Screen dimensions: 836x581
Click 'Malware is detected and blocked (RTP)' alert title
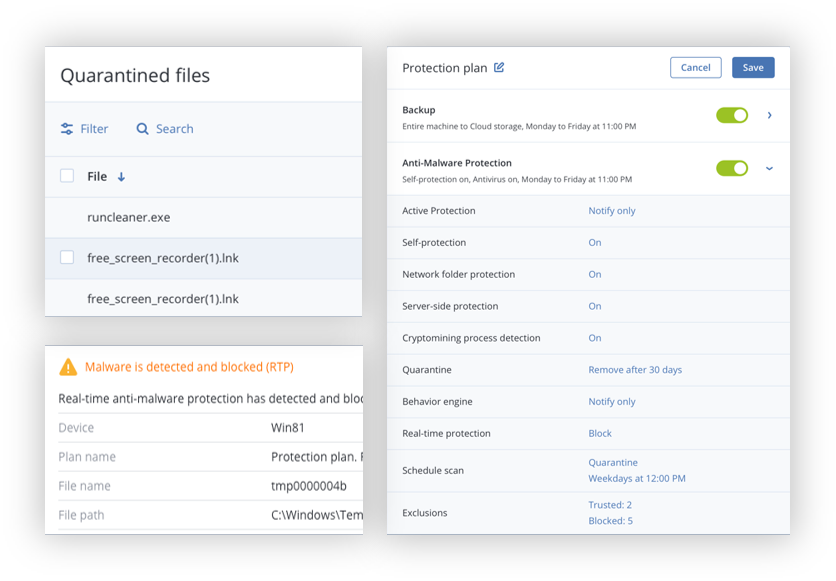click(x=189, y=367)
